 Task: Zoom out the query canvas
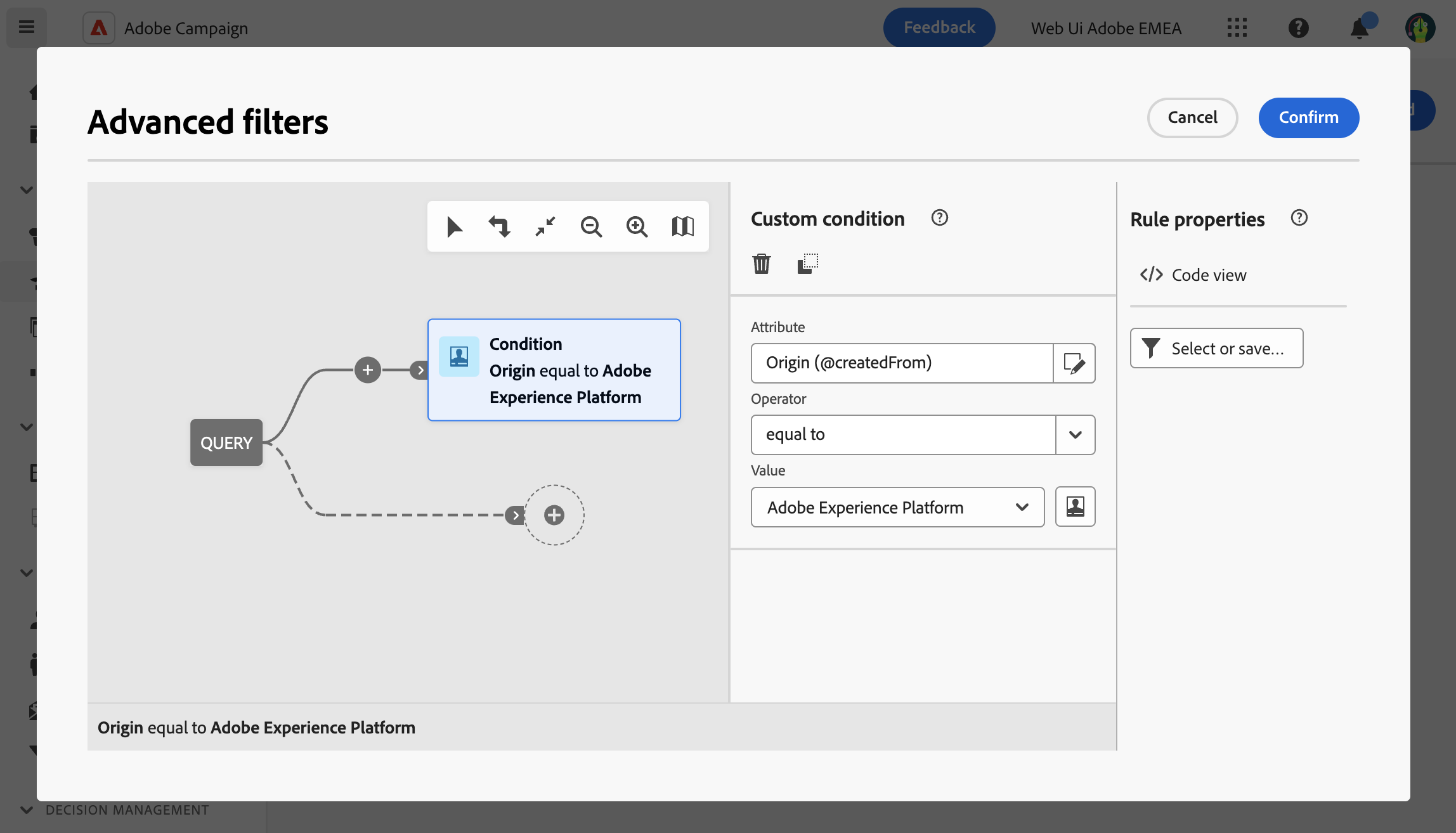pyautogui.click(x=591, y=226)
